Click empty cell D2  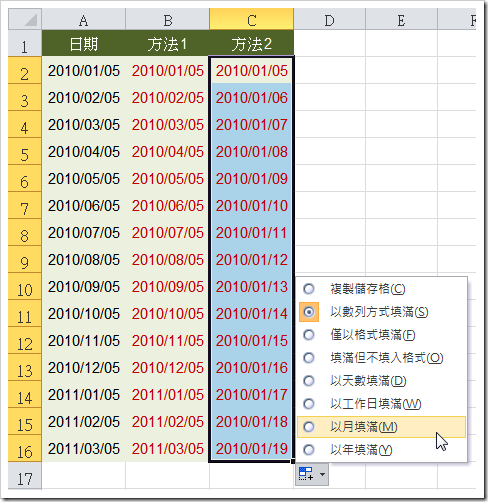coord(330,70)
